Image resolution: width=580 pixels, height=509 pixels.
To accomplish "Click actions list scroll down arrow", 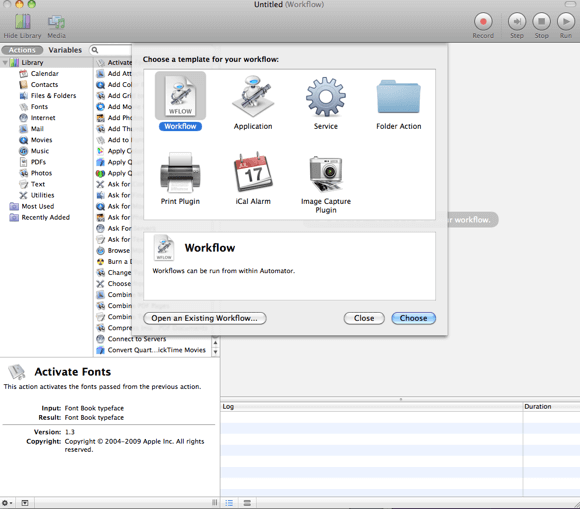I will [x=215, y=352].
